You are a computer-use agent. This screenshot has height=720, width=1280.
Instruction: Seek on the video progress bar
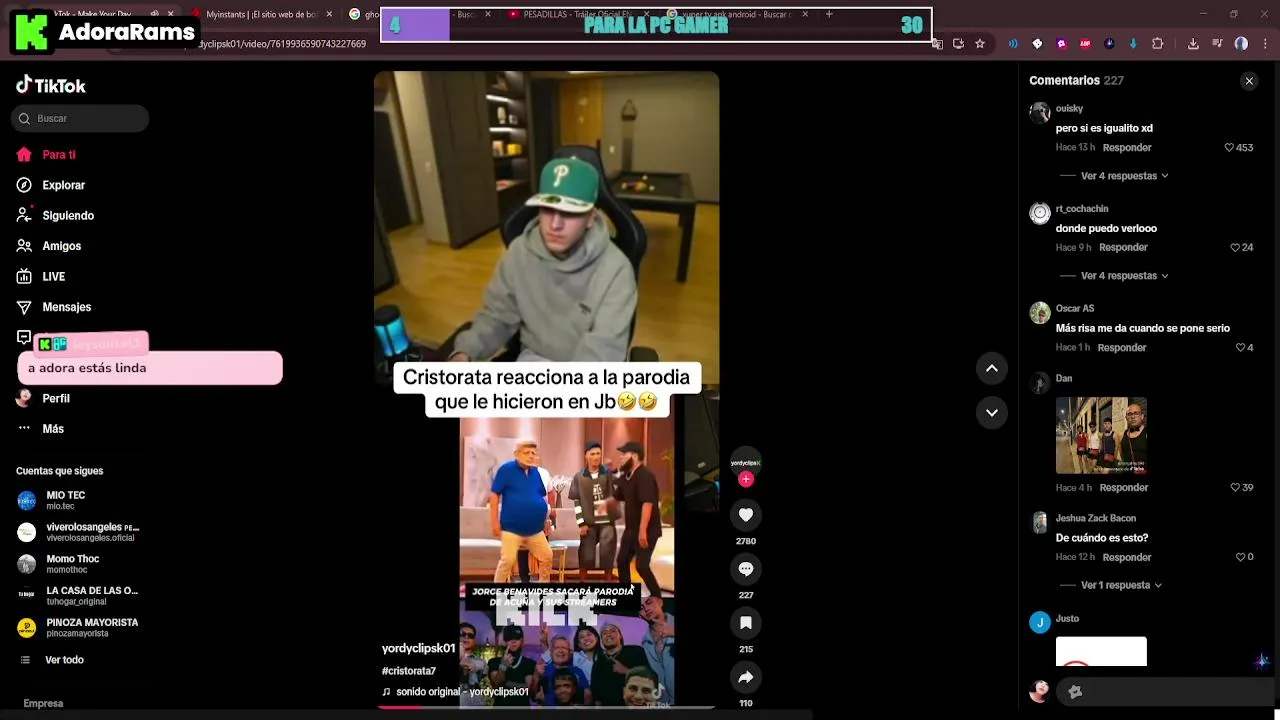tap(546, 707)
